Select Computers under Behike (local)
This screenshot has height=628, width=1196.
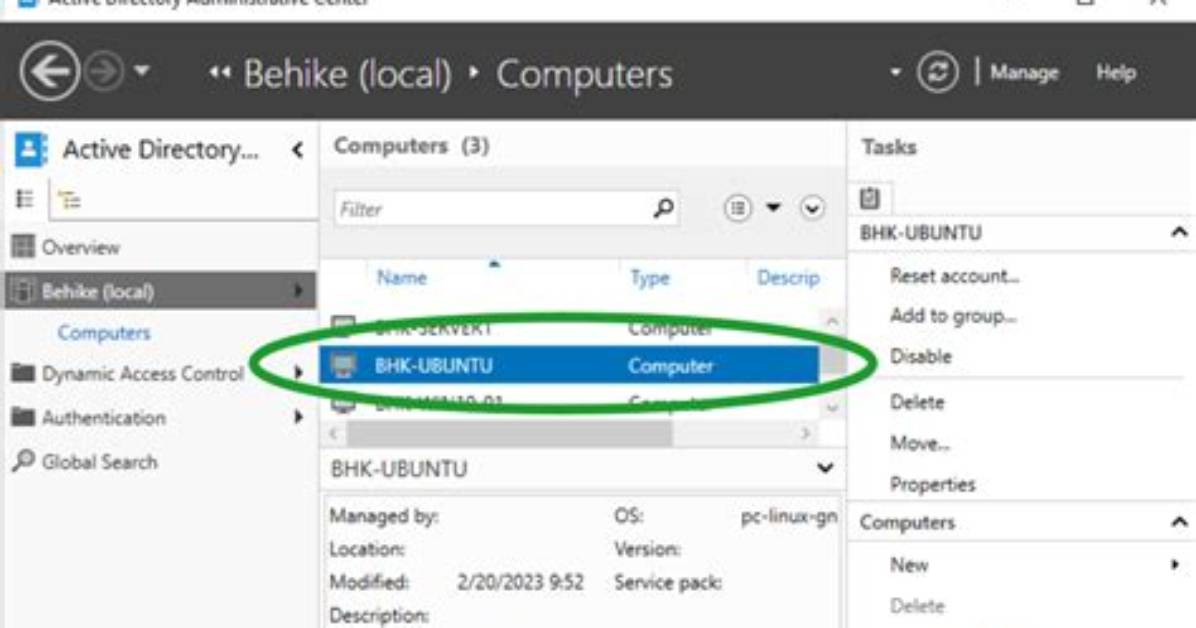(x=104, y=333)
